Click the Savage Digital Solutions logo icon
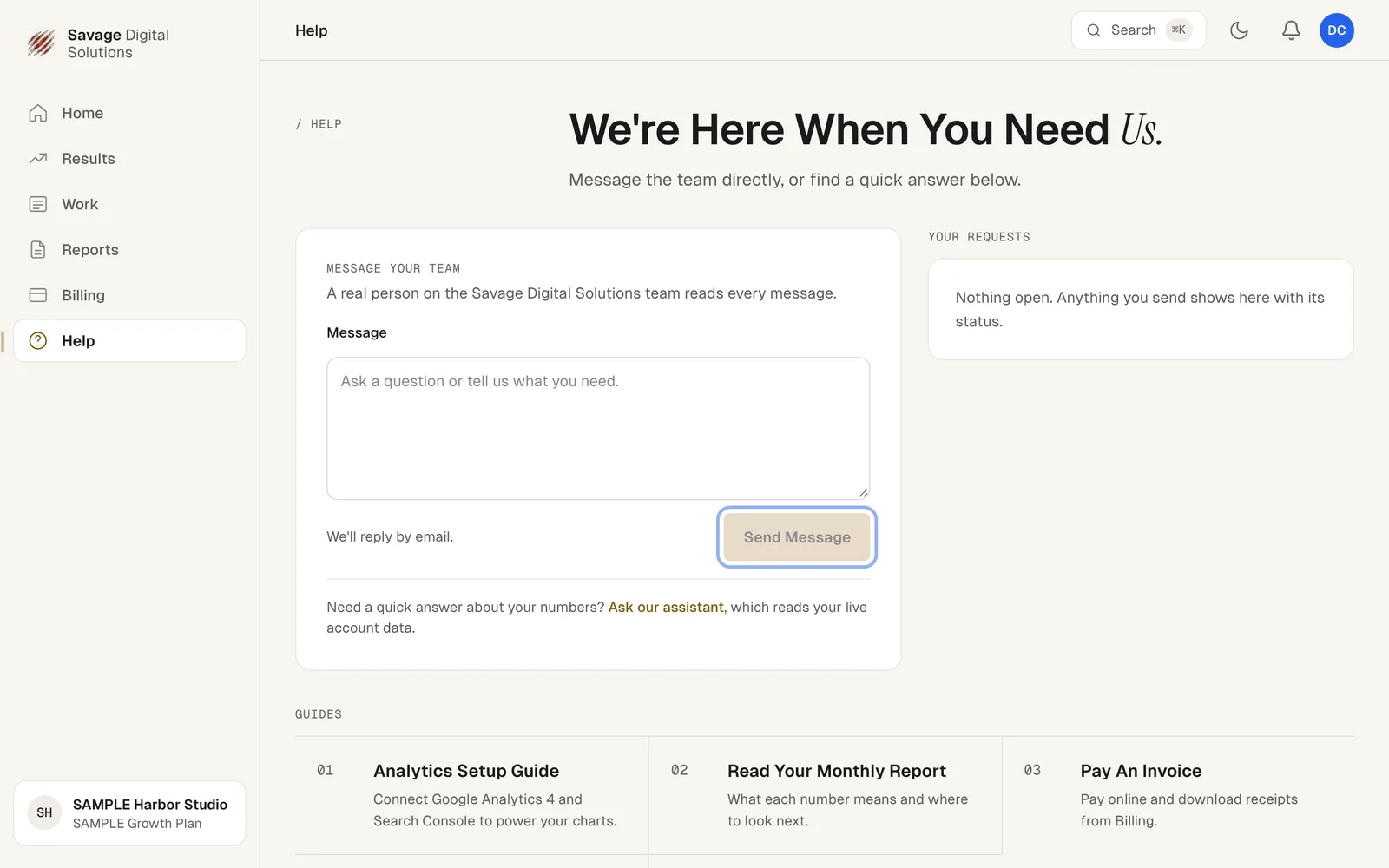Viewport: 1389px width, 868px height. [41, 43]
